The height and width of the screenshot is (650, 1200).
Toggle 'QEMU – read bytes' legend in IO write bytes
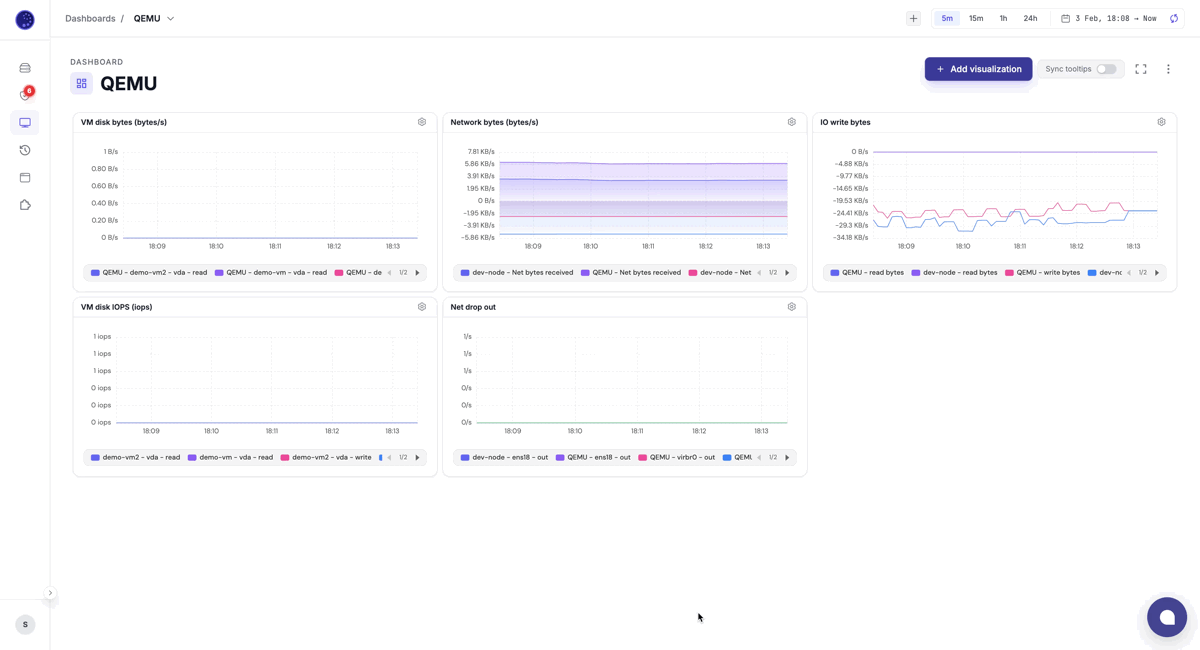(866, 272)
